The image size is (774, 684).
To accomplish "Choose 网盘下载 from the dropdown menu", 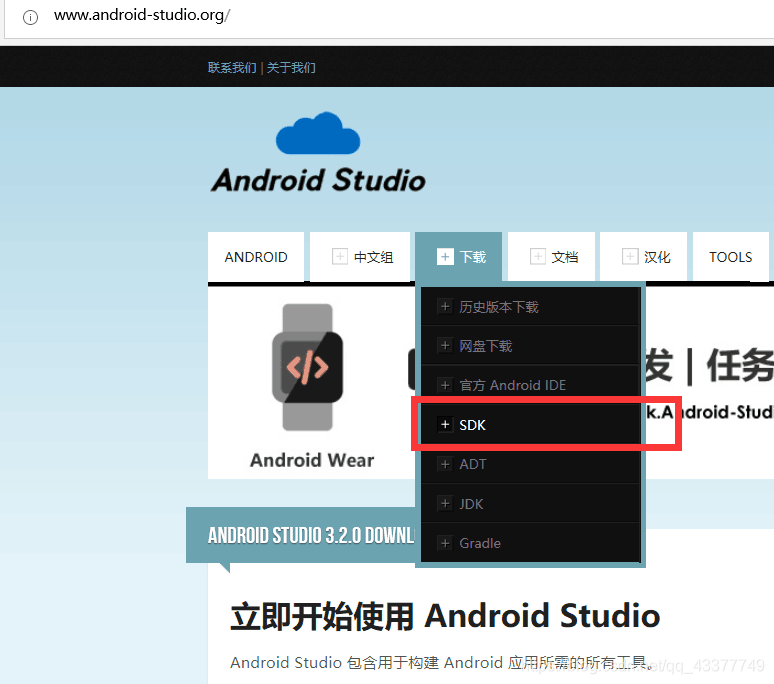I will coord(531,345).
